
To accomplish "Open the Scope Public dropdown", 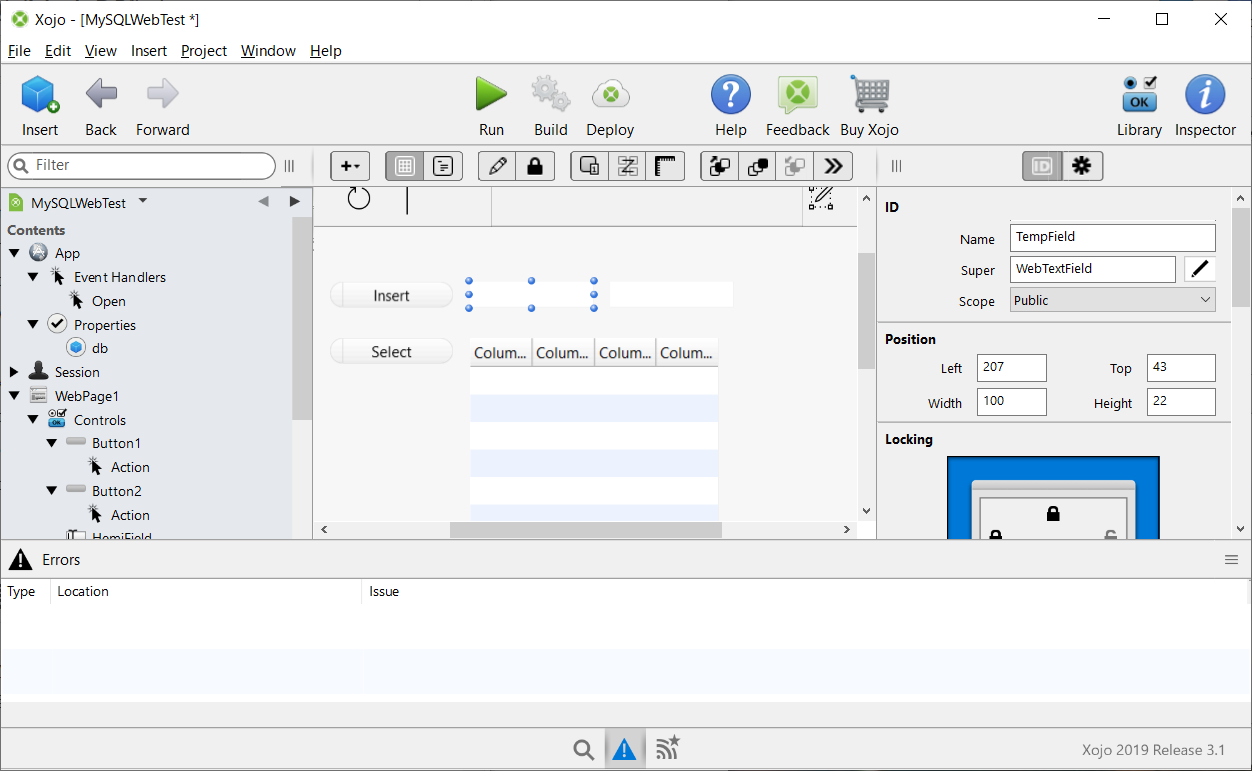I will 1113,300.
